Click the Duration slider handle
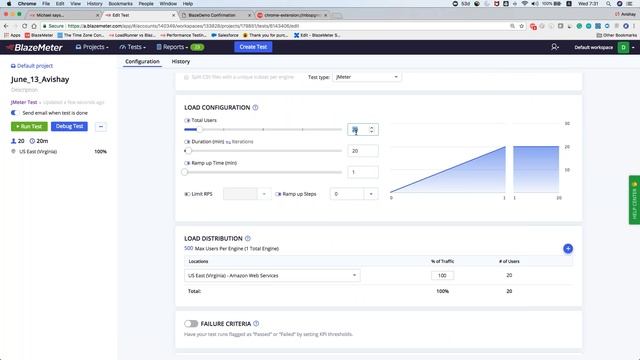 click(x=188, y=151)
